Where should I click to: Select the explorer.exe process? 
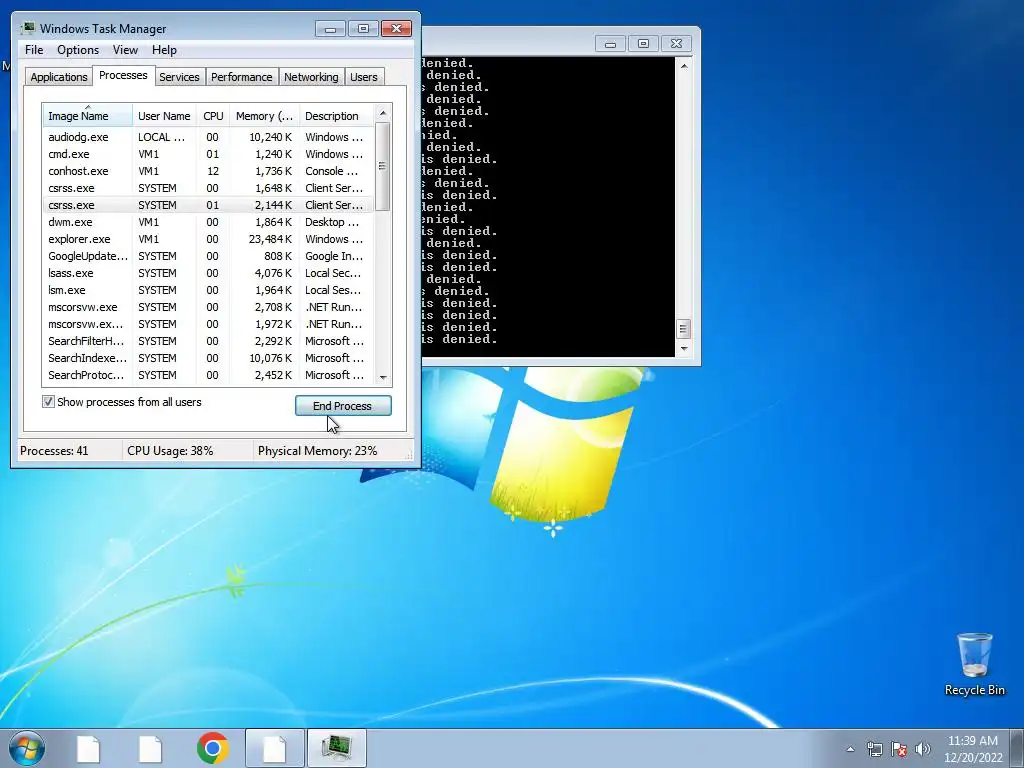coord(208,239)
